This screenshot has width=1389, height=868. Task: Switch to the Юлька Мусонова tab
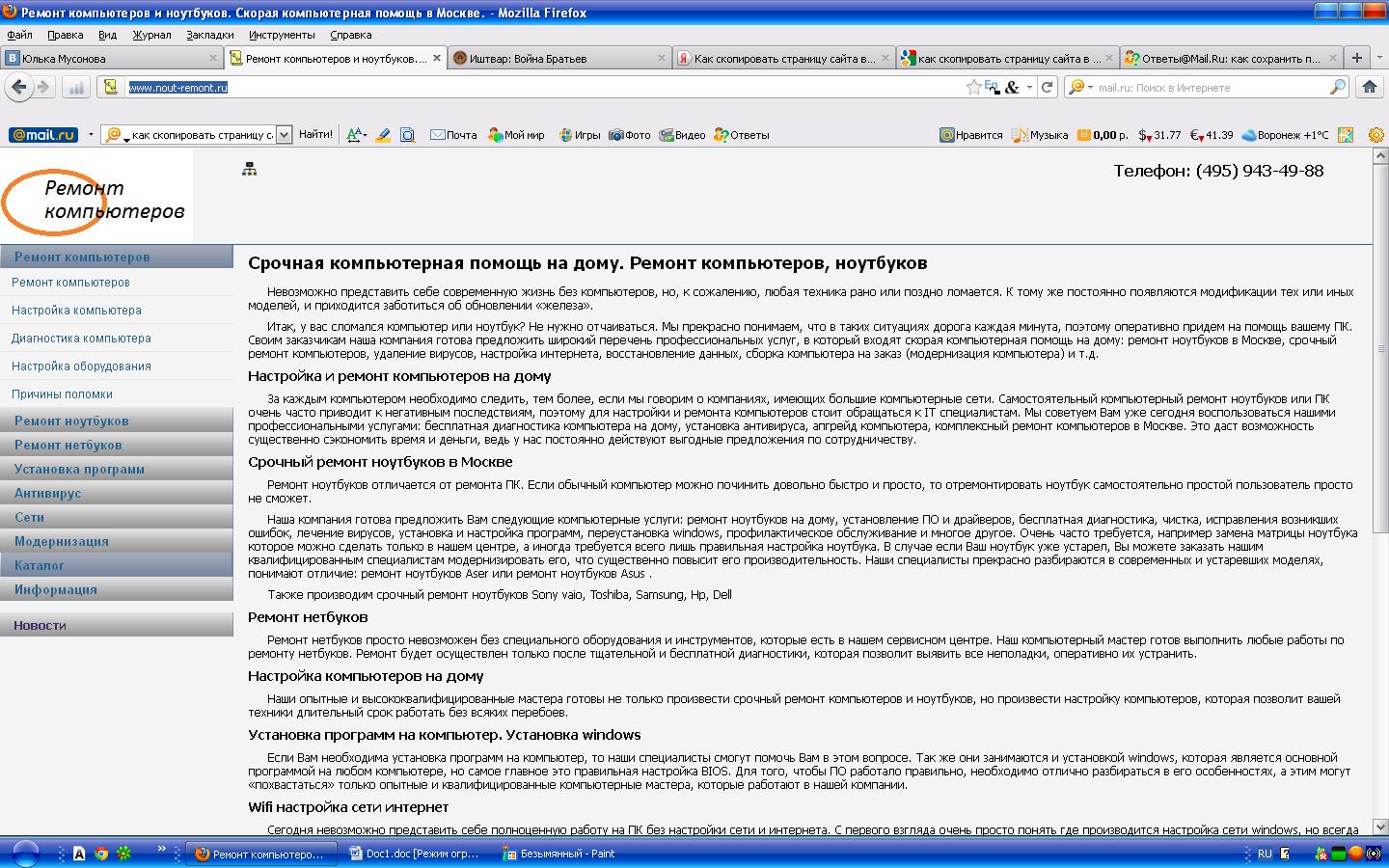pyautogui.click(x=112, y=58)
